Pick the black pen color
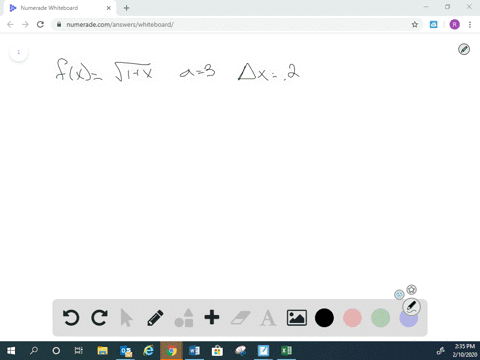 324,318
